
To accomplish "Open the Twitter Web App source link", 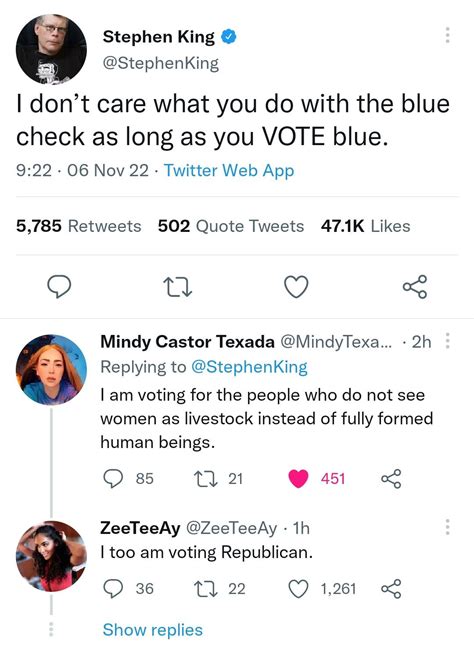I will point(229,171).
